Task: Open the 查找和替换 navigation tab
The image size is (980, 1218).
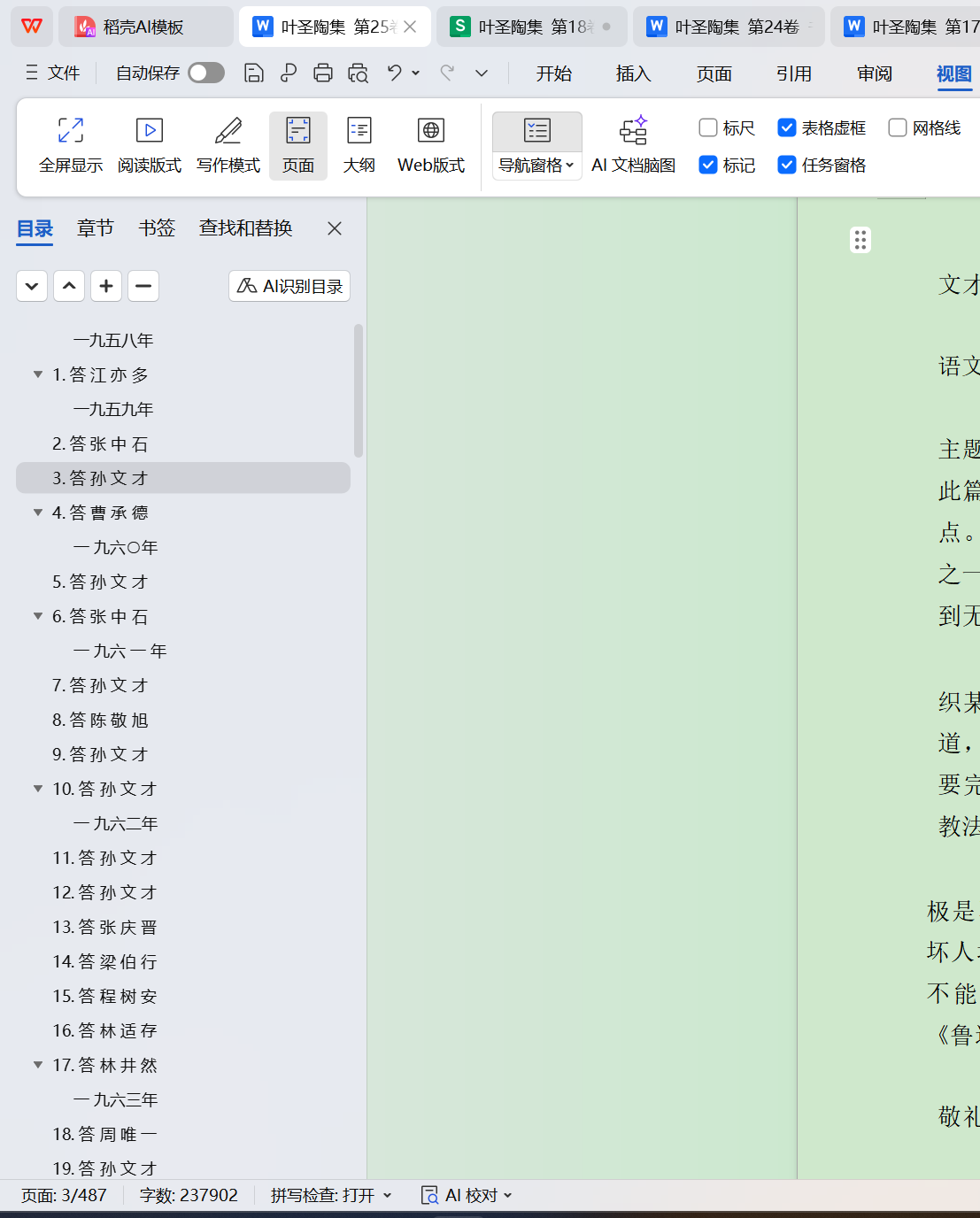Action: [246, 228]
